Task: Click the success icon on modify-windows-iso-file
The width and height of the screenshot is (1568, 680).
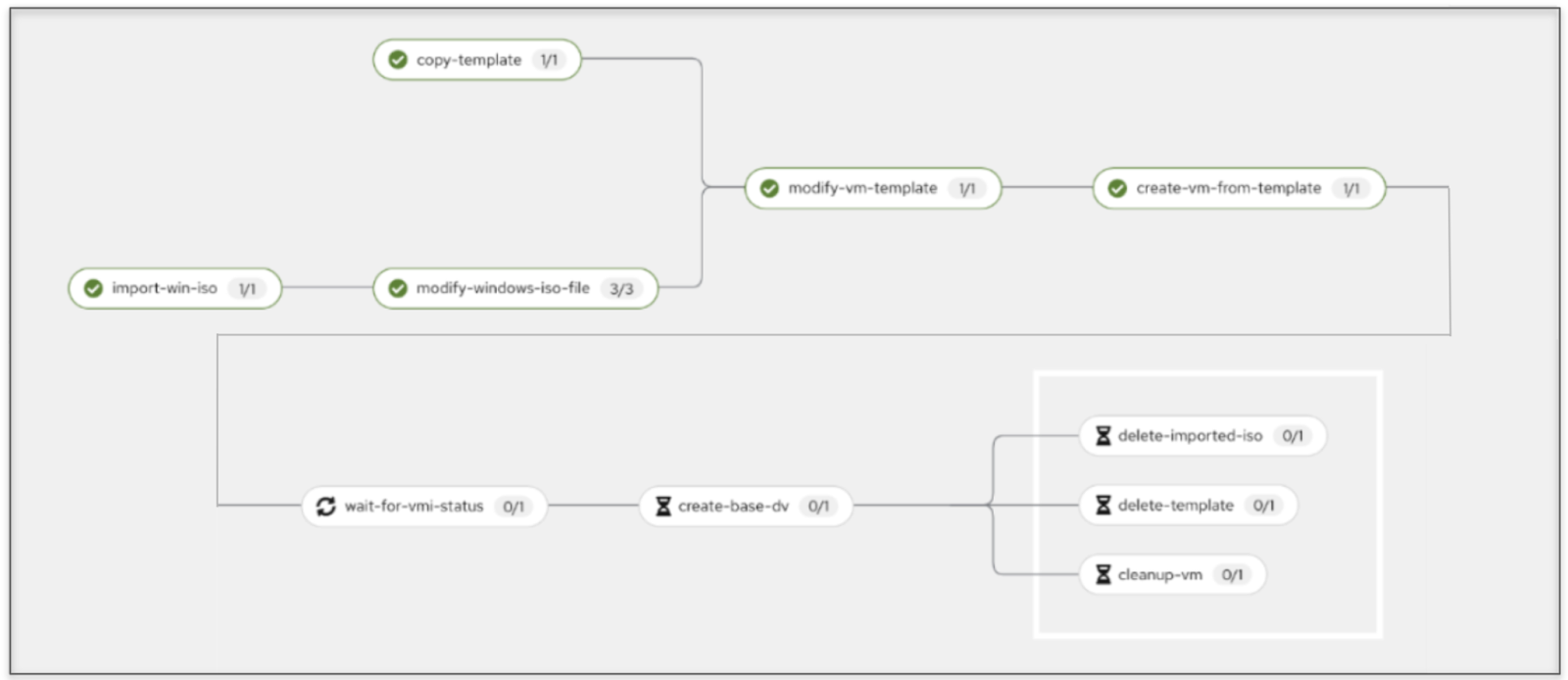Action: [x=398, y=288]
